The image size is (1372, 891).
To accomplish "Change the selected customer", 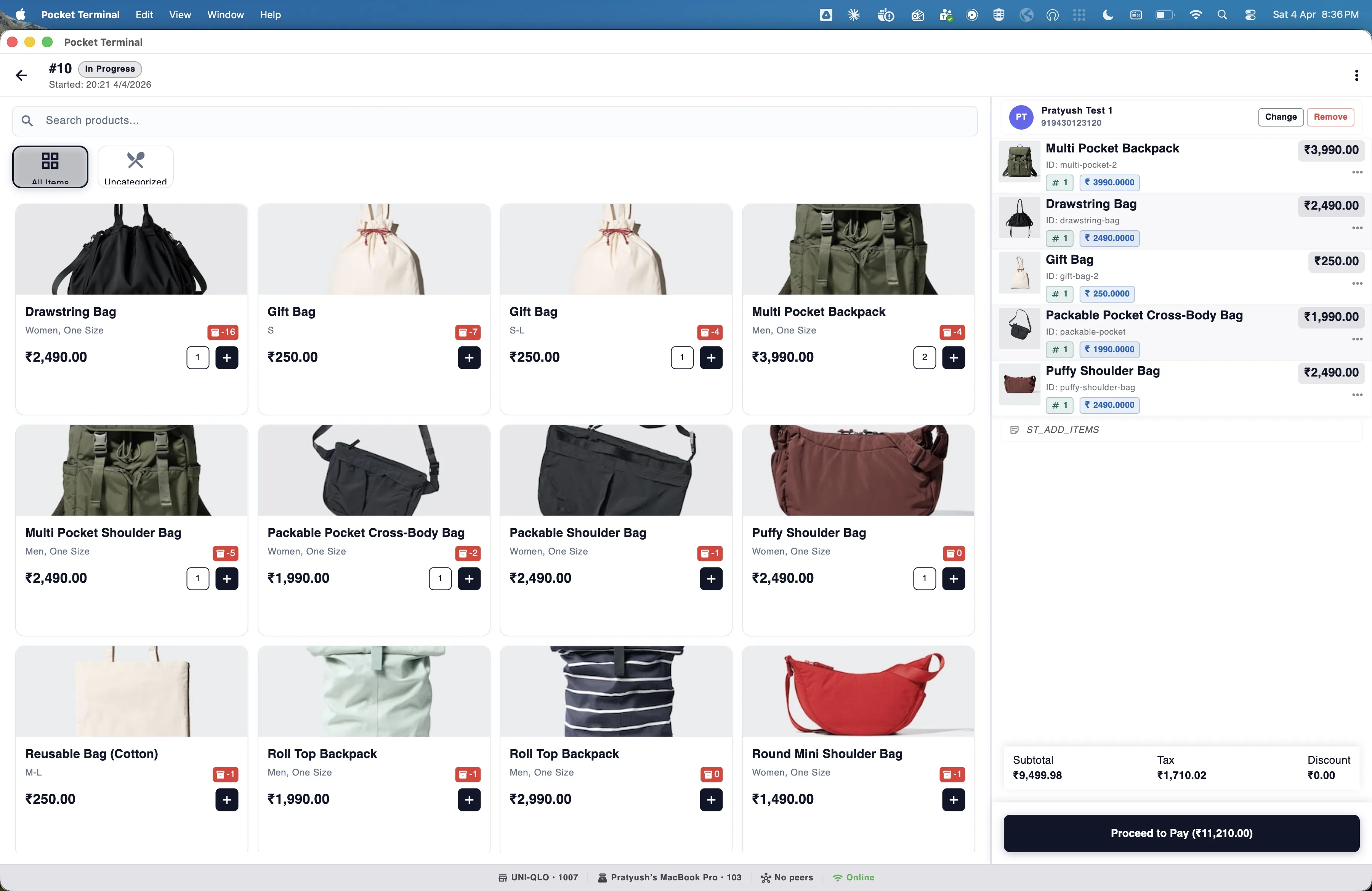I will pyautogui.click(x=1280, y=117).
